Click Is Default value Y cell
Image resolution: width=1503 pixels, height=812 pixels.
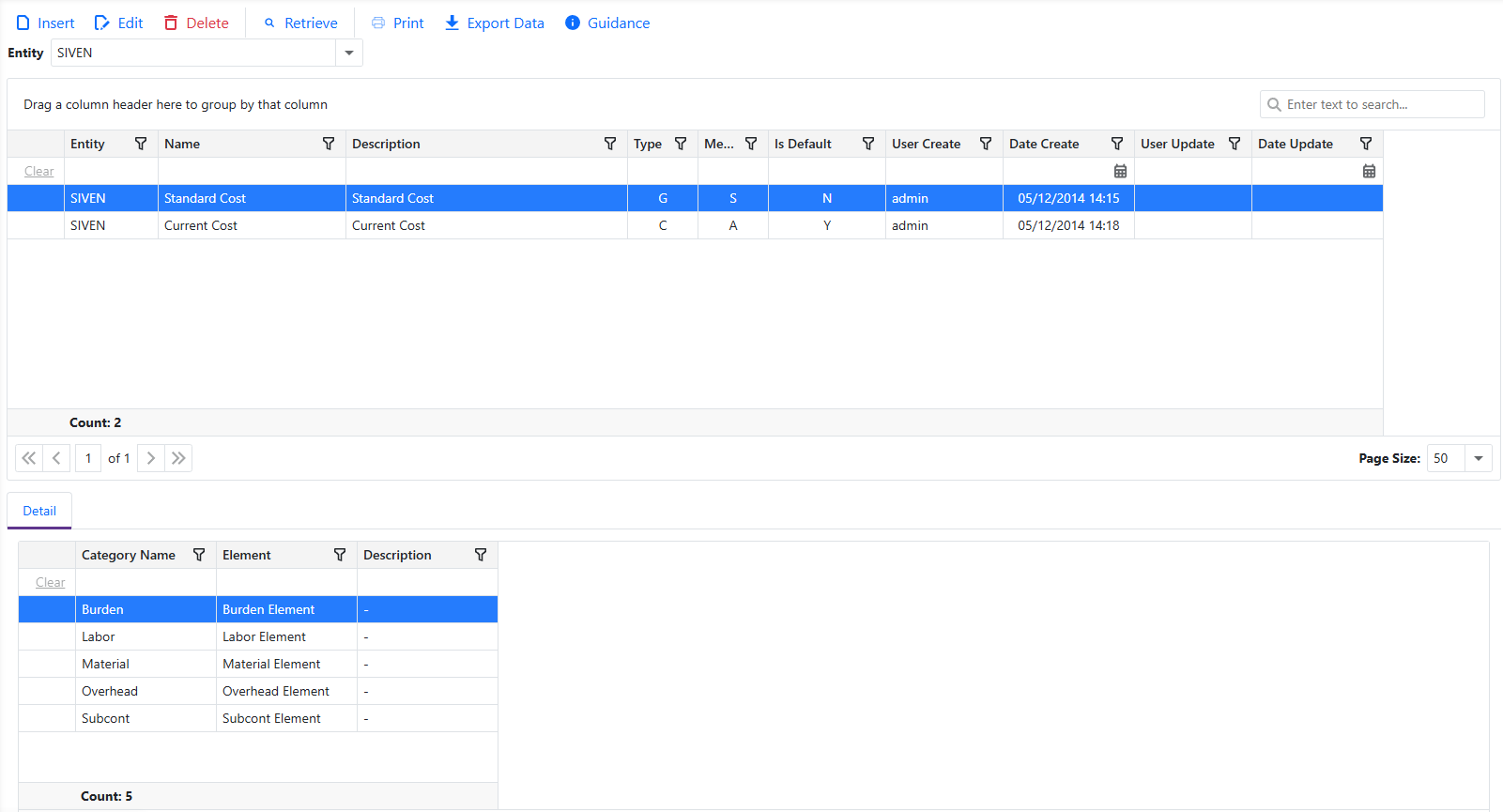(827, 225)
